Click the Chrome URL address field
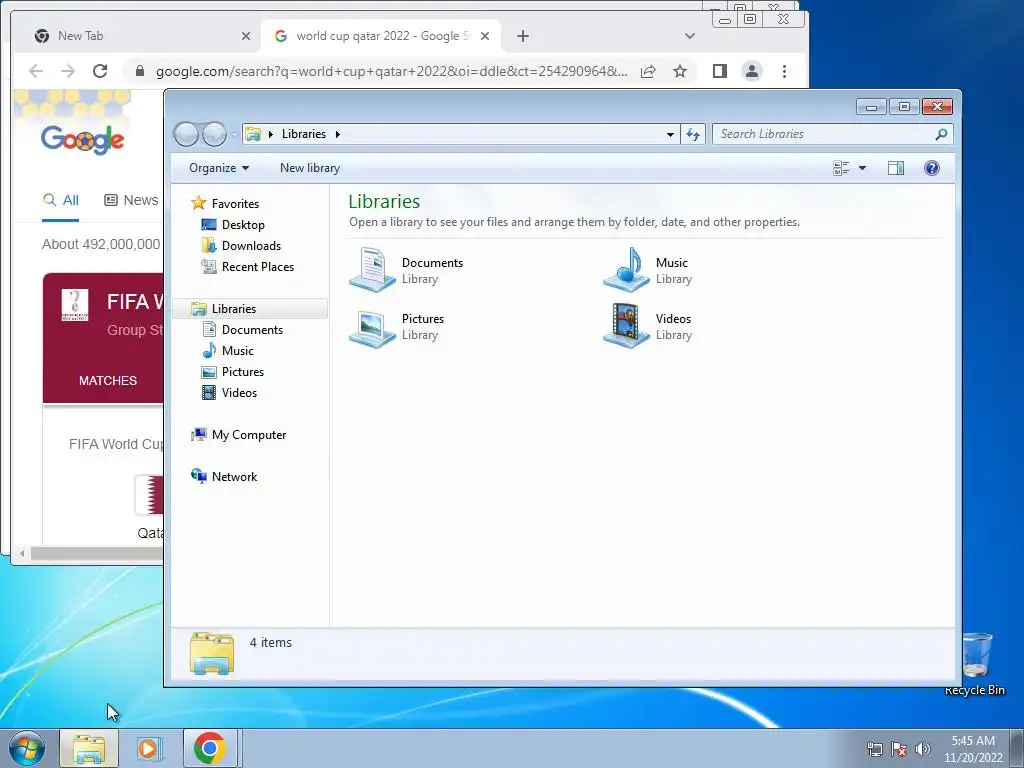This screenshot has width=1024, height=768. pos(391,71)
